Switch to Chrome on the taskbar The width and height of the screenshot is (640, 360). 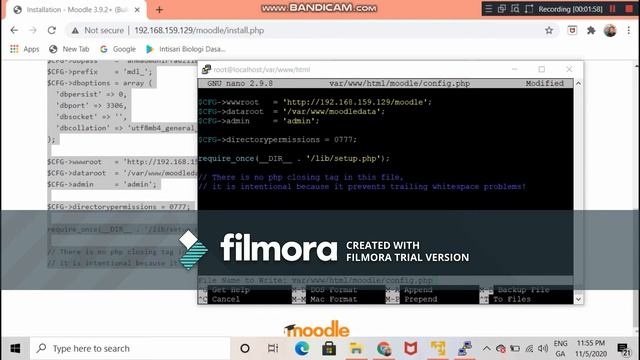(384, 349)
